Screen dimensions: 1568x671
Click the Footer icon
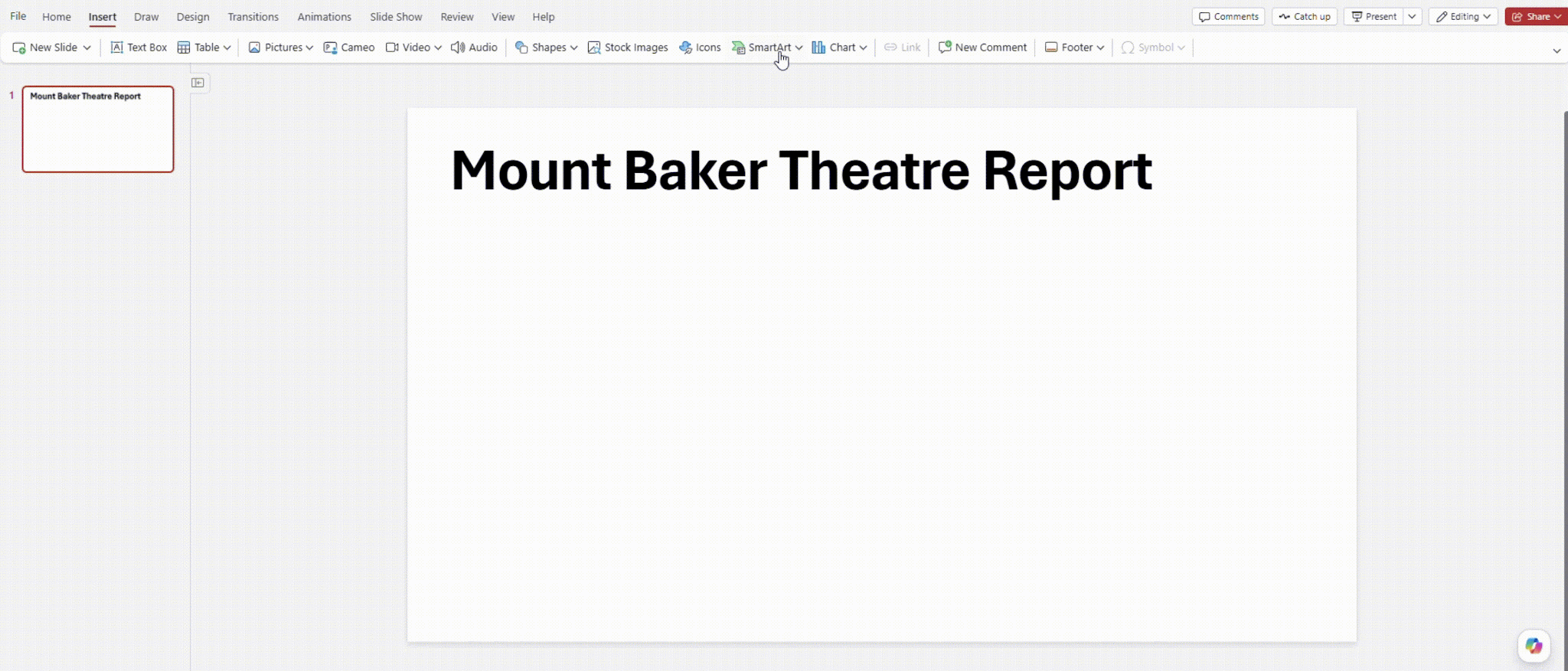1051,47
